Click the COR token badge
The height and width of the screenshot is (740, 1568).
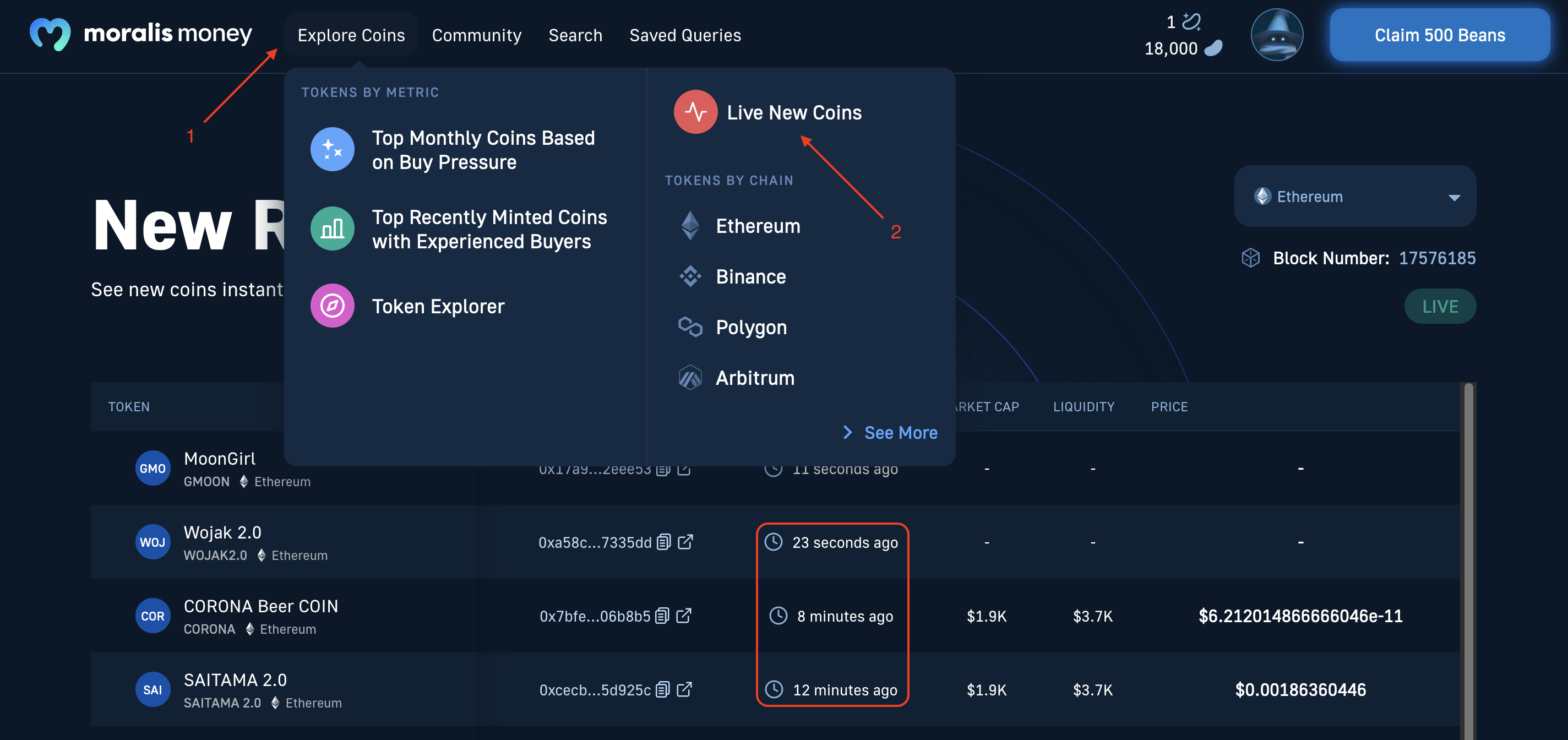pyautogui.click(x=152, y=615)
